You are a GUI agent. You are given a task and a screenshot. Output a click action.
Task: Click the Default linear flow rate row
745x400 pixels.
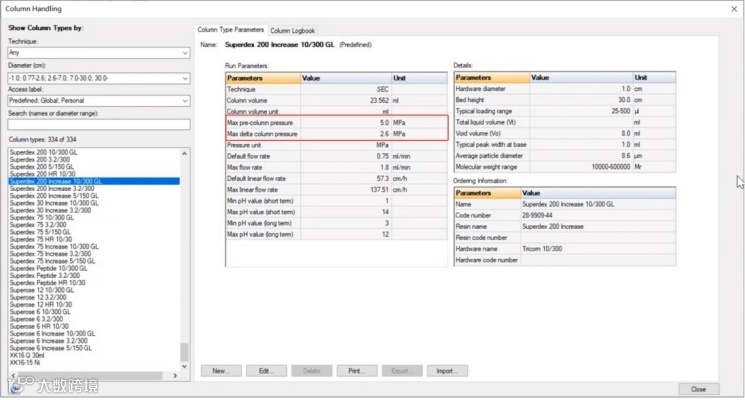click(336, 179)
